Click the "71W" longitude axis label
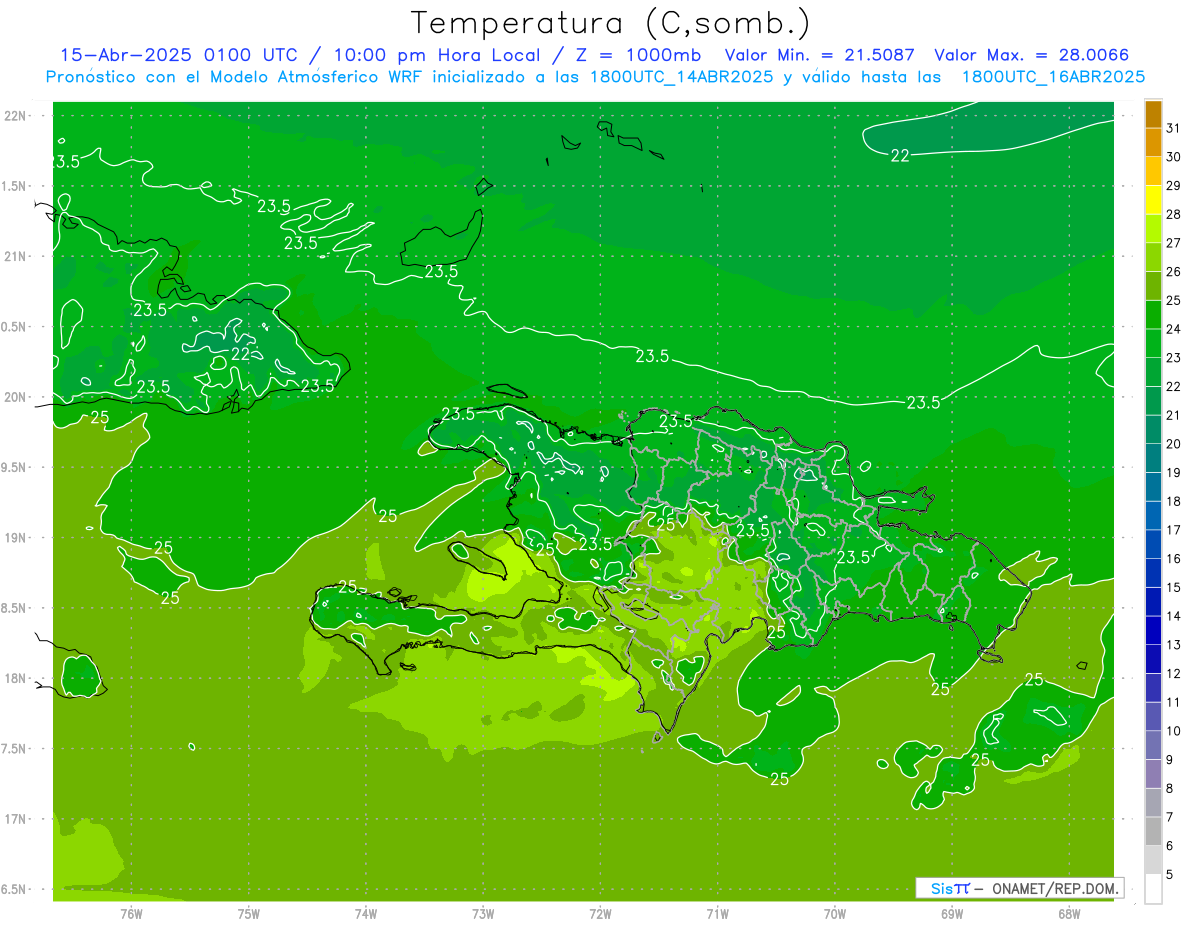The width and height of the screenshot is (1200, 927). coord(717,914)
